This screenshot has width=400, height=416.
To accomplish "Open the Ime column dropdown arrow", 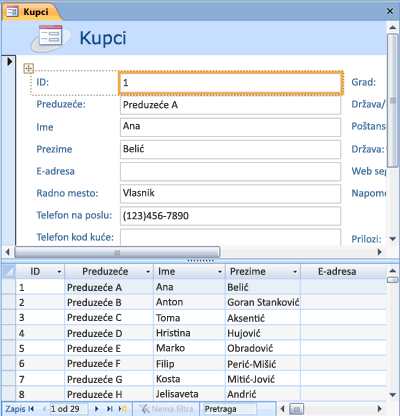I will (x=220, y=272).
